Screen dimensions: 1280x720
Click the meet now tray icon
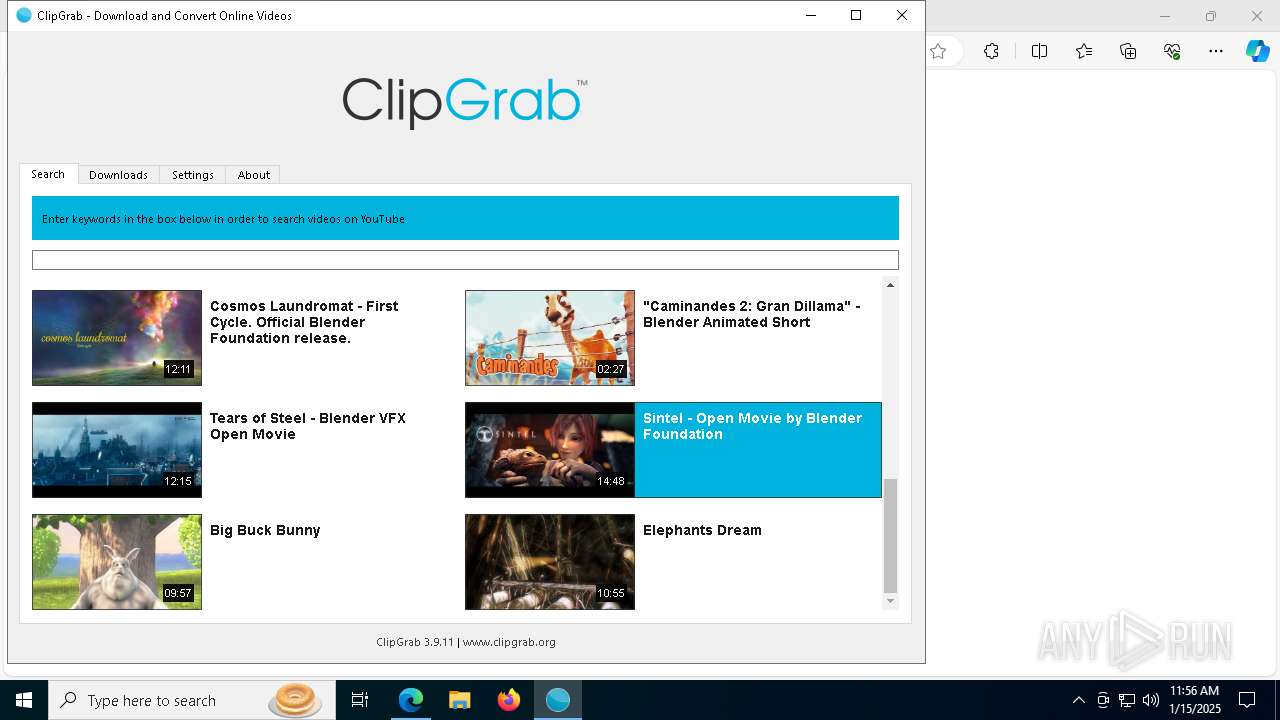point(1103,700)
